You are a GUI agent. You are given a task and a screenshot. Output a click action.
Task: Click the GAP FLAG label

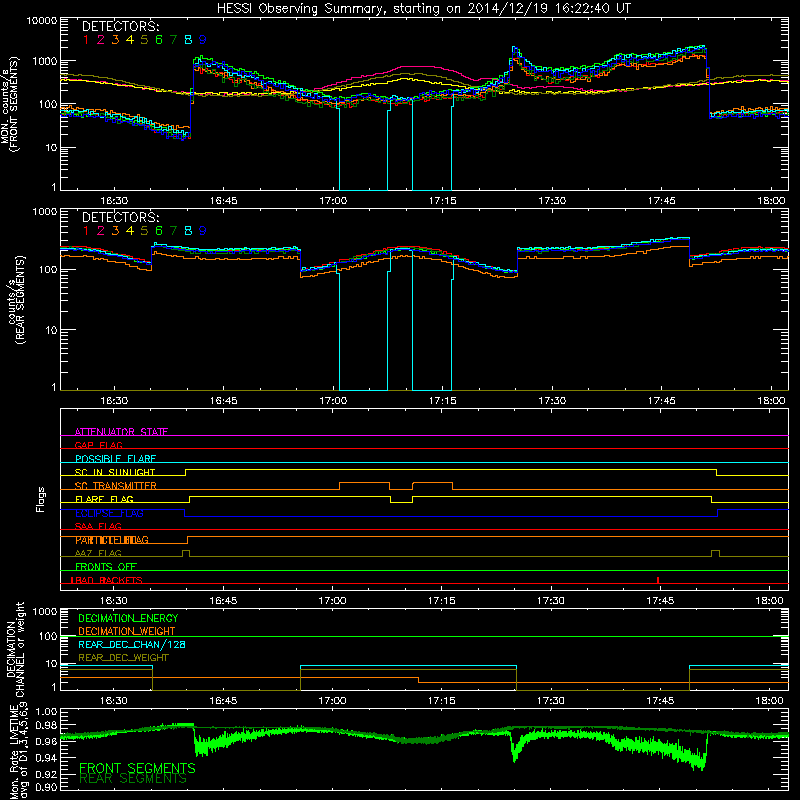tap(98, 445)
